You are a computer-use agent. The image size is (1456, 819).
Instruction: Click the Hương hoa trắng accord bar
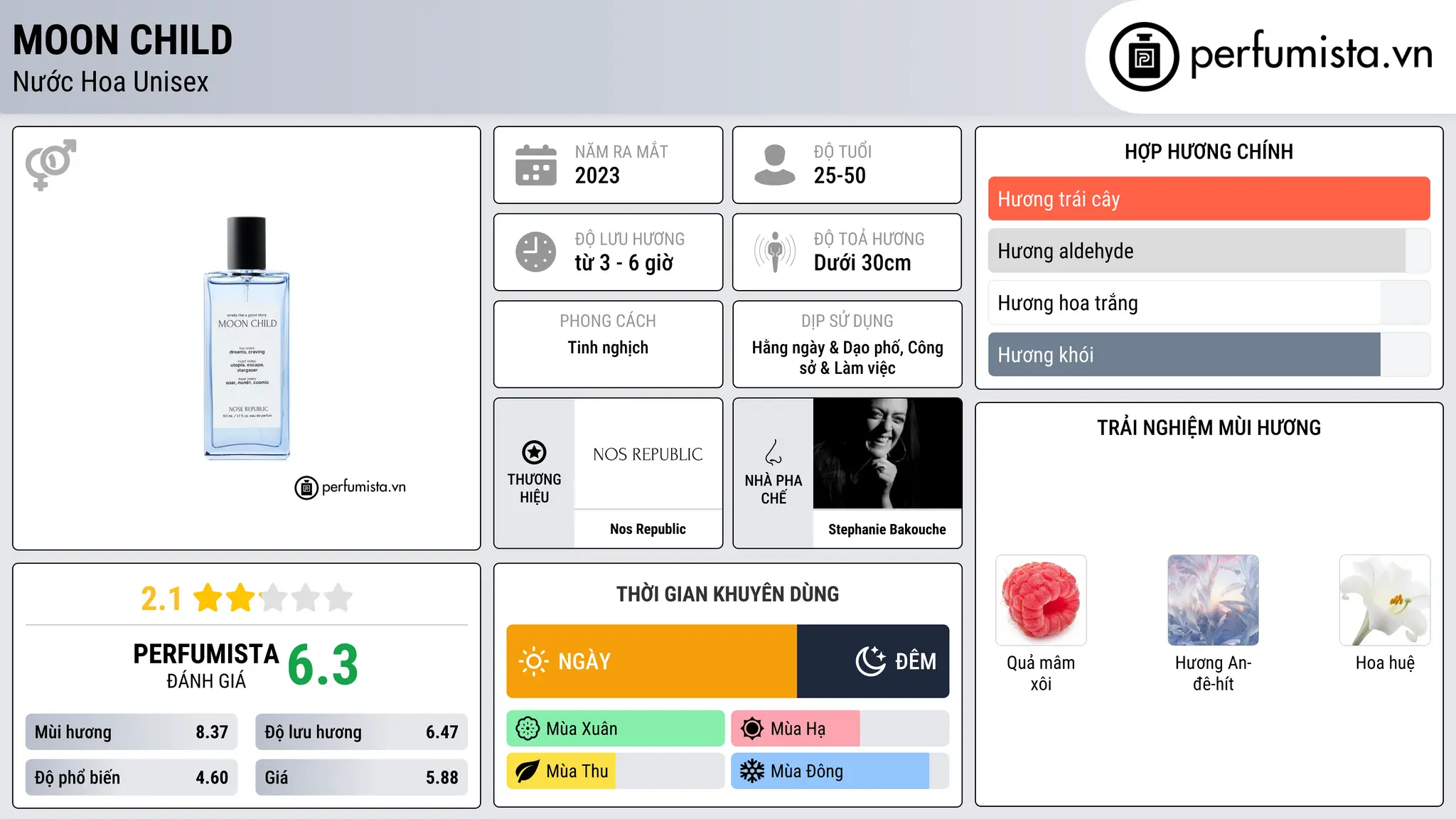[x=1209, y=303]
